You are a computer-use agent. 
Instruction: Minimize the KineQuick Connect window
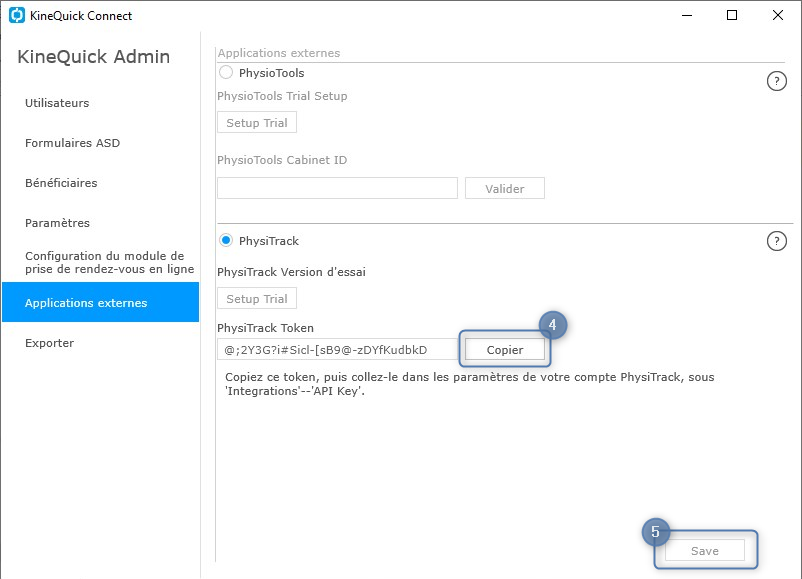[687, 15]
